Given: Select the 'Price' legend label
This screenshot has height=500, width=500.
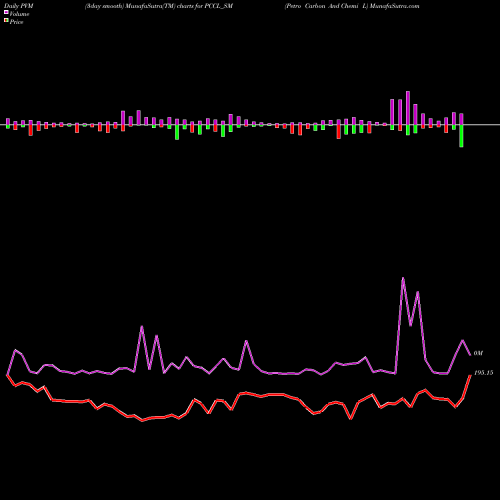Looking at the screenshot, I should click(16, 22).
